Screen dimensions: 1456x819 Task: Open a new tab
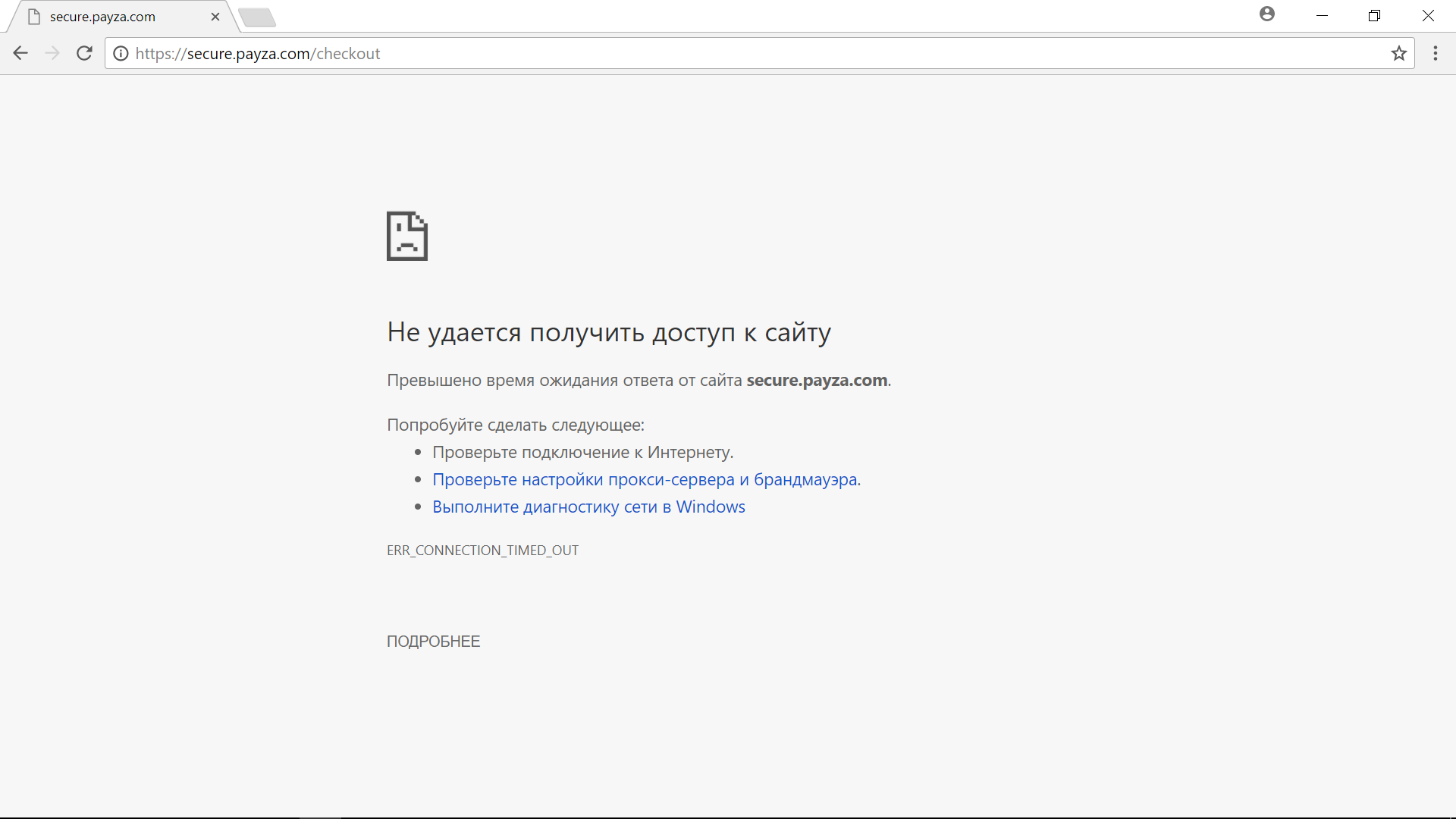257,17
